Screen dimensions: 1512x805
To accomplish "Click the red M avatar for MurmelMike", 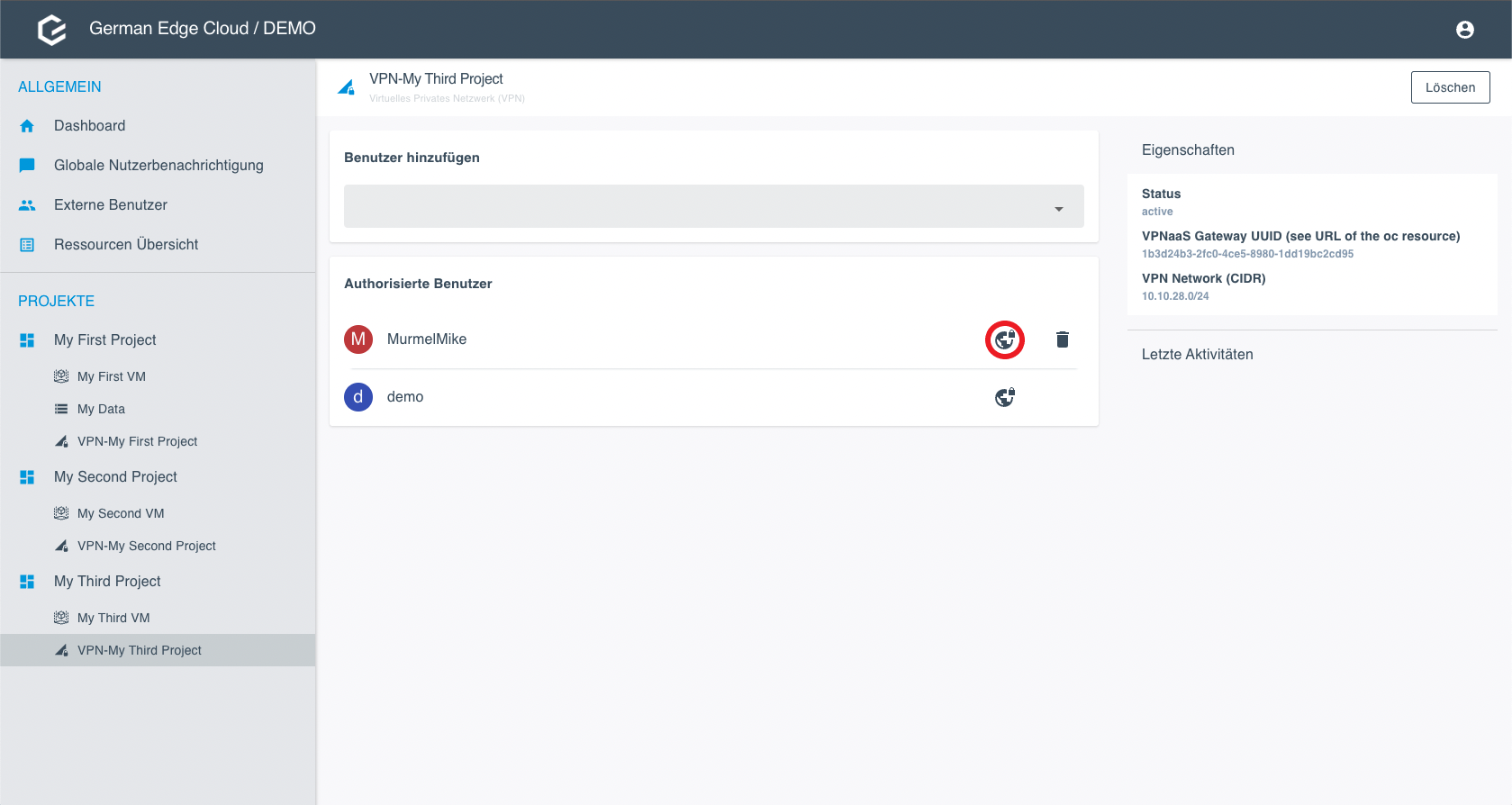I will click(x=358, y=339).
